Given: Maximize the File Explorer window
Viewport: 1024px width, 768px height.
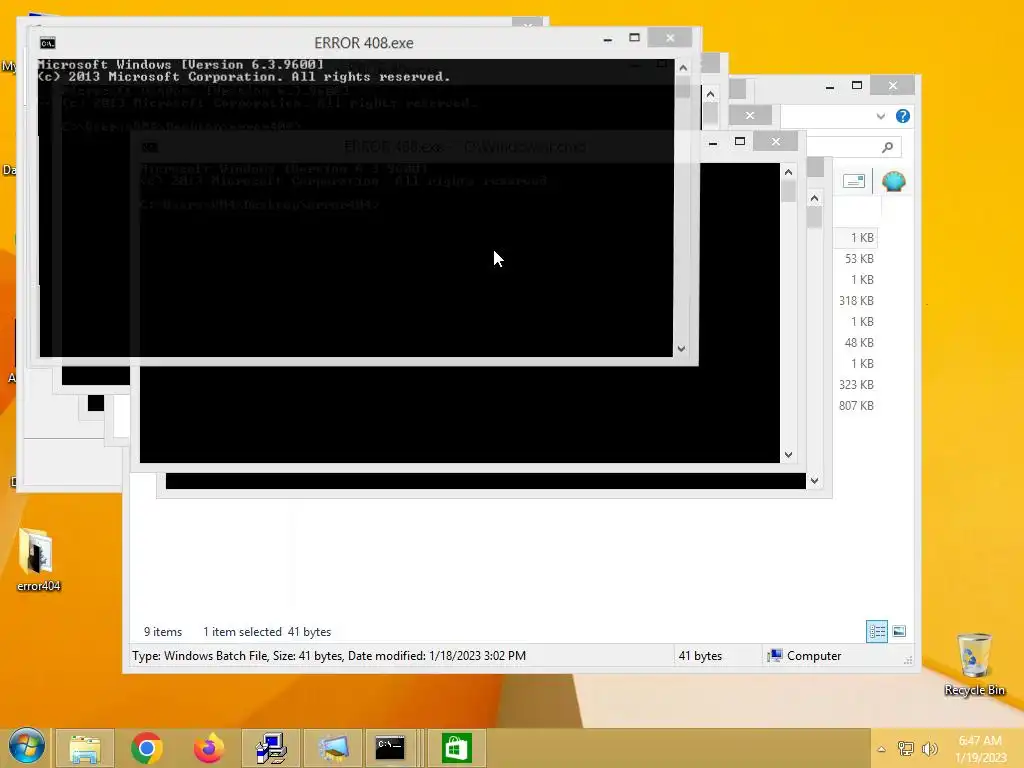Looking at the screenshot, I should pyautogui.click(x=857, y=86).
